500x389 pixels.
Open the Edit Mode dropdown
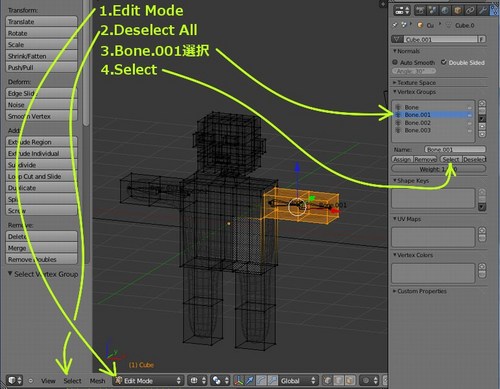pyautogui.click(x=148, y=380)
